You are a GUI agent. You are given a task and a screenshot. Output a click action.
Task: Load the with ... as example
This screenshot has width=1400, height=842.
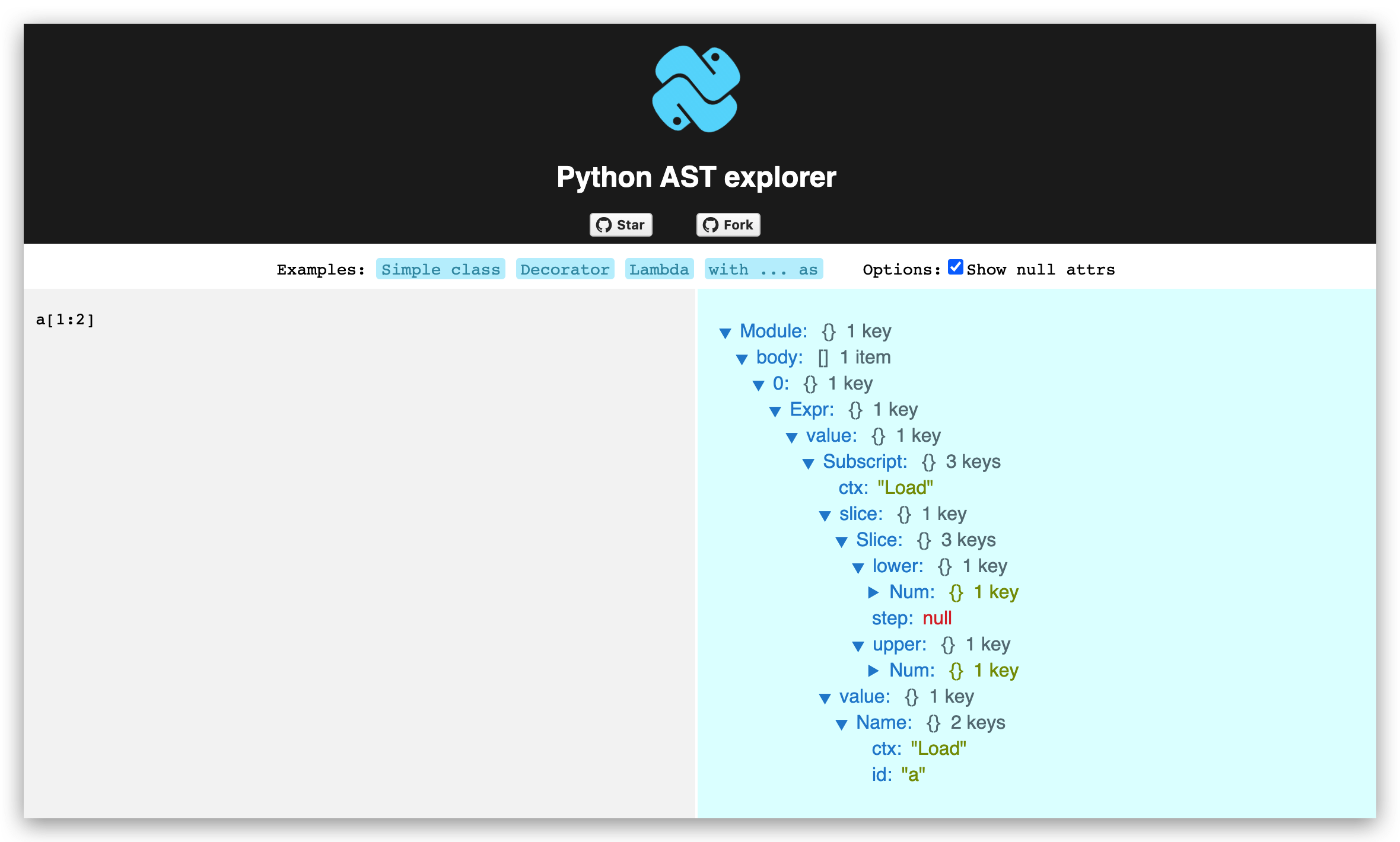click(763, 269)
